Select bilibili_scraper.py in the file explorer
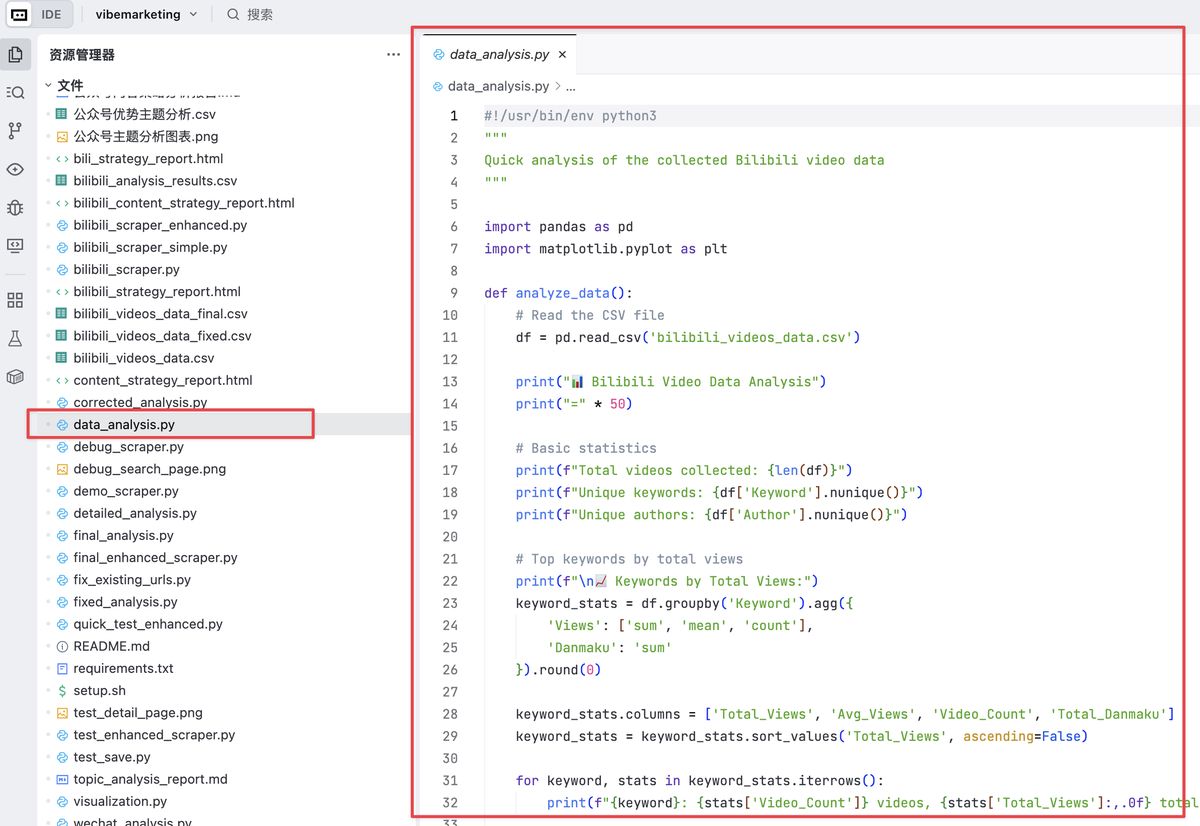 click(x=126, y=269)
